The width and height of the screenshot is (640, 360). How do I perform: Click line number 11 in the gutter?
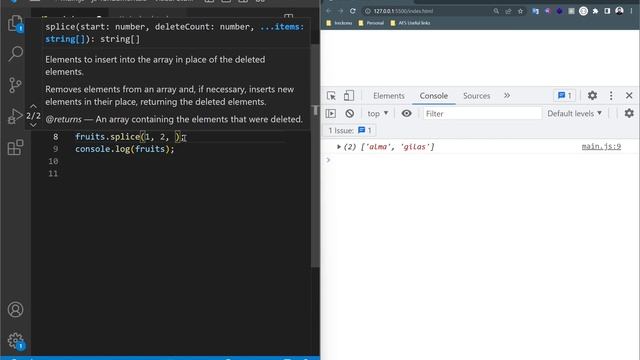coord(53,173)
